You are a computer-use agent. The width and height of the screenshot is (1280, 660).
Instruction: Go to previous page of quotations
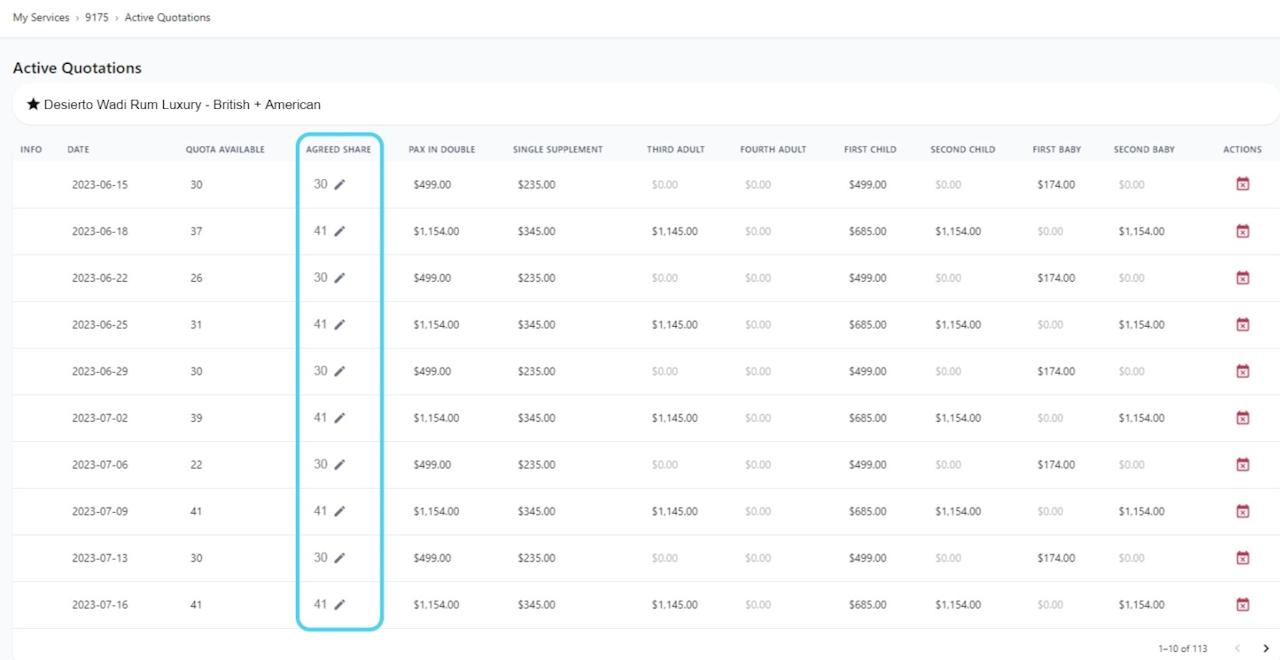coord(1238,649)
